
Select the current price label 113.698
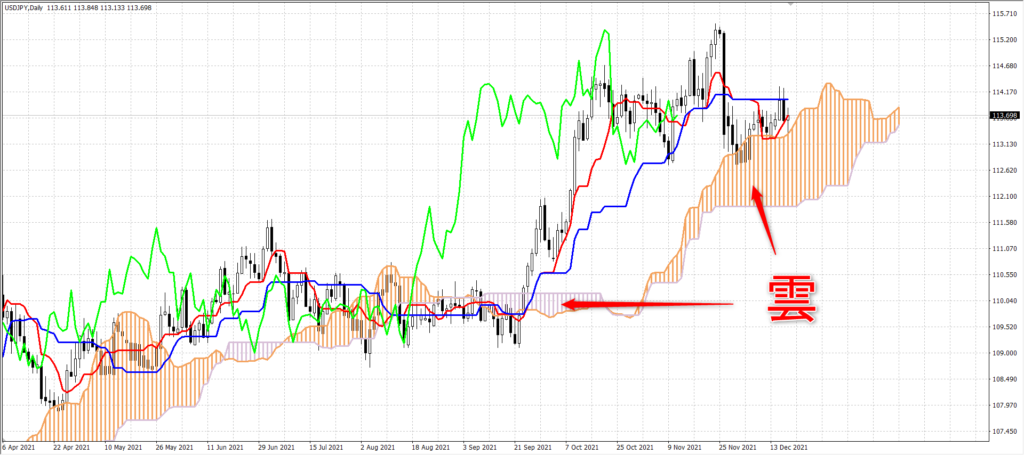pos(1005,116)
